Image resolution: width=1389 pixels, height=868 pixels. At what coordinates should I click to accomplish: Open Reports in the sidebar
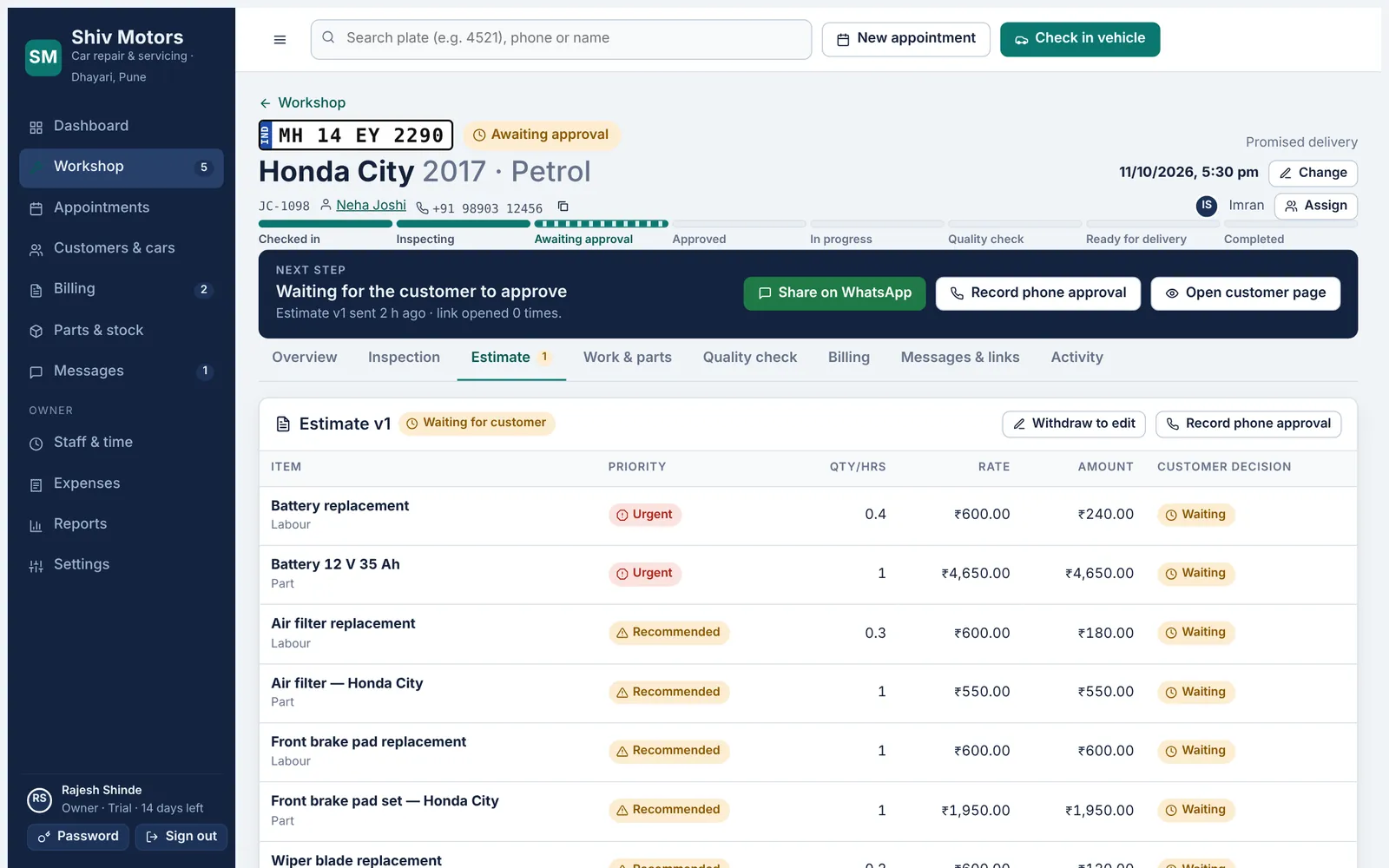[x=122, y=524]
